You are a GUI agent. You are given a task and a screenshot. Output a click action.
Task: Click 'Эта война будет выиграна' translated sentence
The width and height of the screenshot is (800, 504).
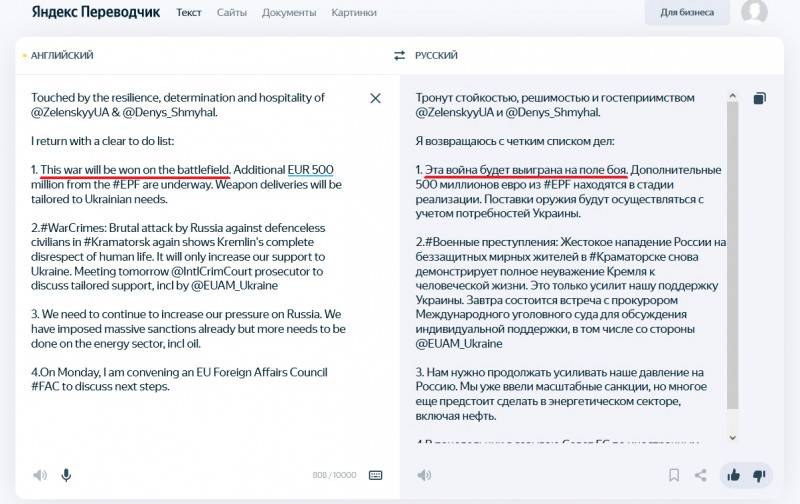click(526, 170)
